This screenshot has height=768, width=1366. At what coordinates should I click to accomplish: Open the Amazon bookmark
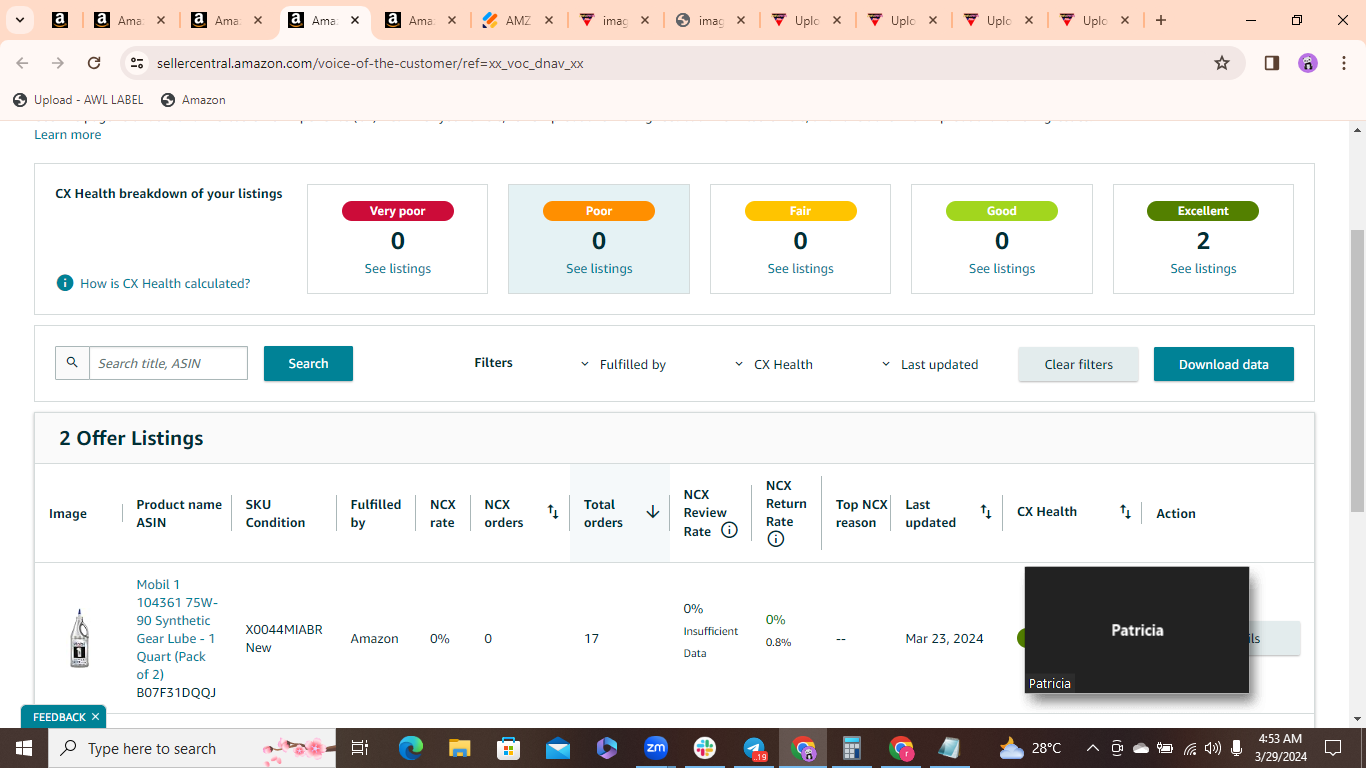click(x=193, y=100)
